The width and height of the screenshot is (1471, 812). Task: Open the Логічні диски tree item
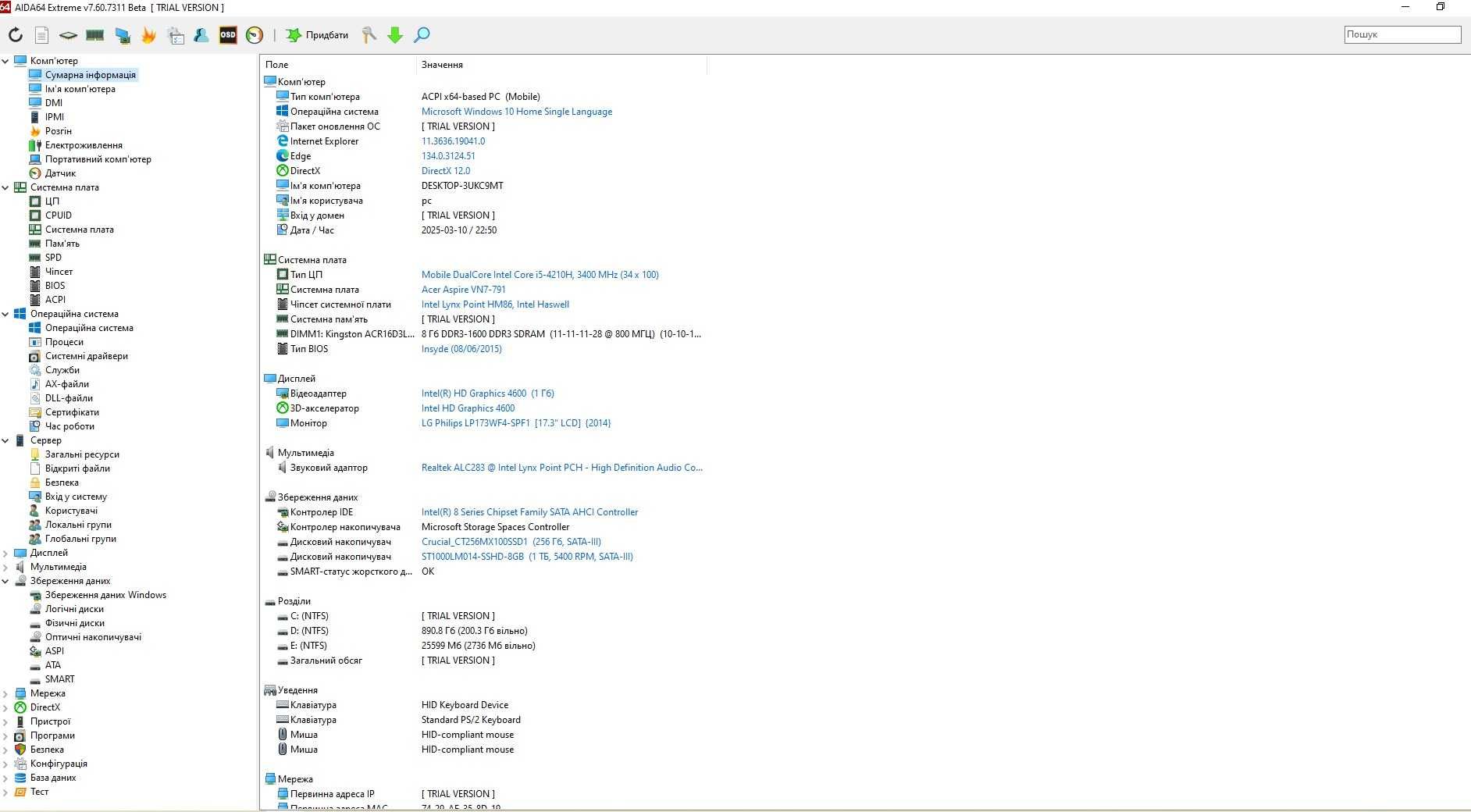(74, 609)
